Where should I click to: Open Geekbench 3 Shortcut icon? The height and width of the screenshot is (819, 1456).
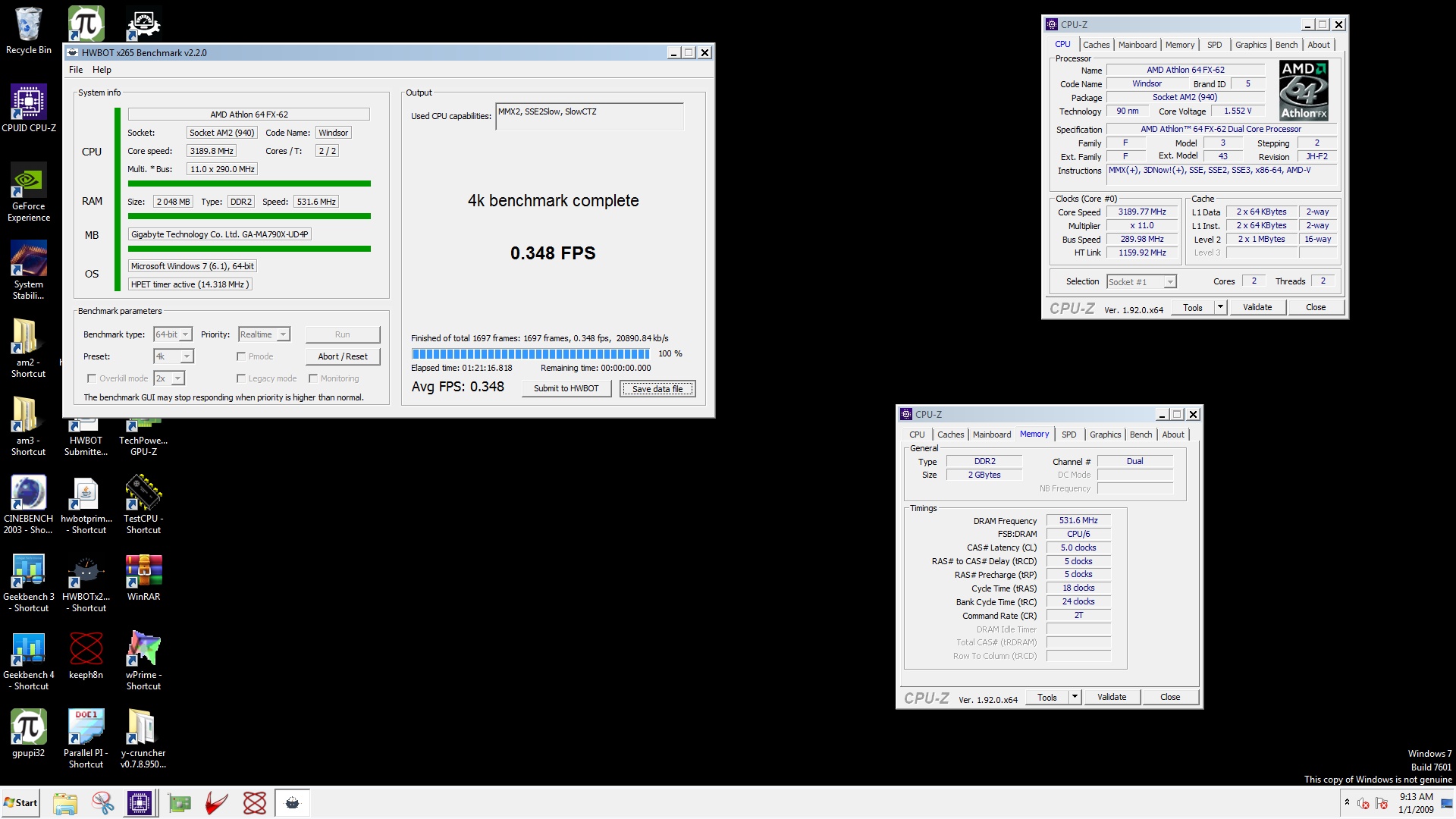(x=29, y=583)
